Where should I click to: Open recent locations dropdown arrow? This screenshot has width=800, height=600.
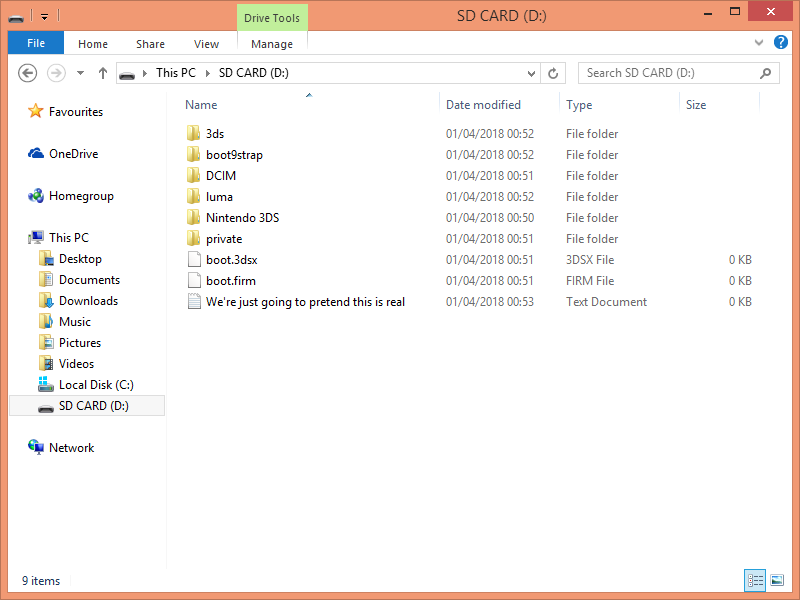coord(80,73)
